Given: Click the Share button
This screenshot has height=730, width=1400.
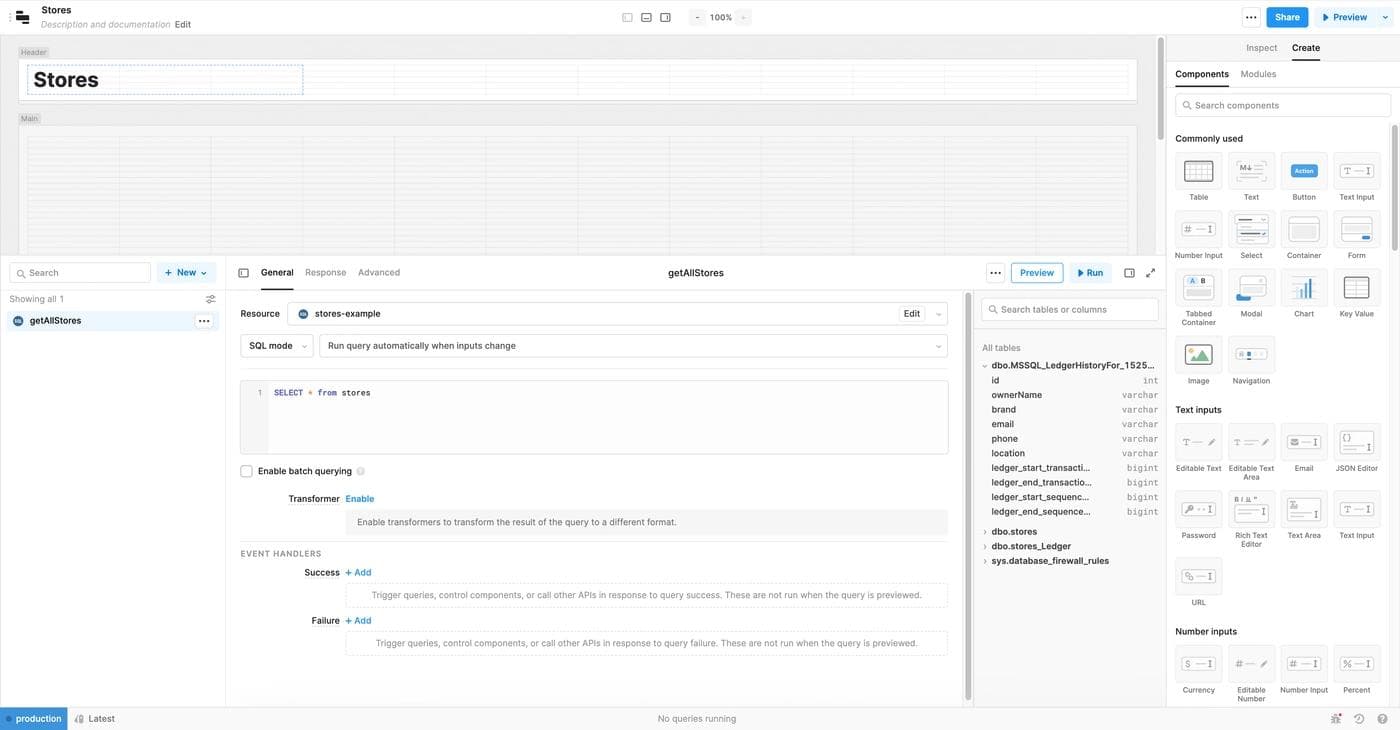Looking at the screenshot, I should 1287,17.
